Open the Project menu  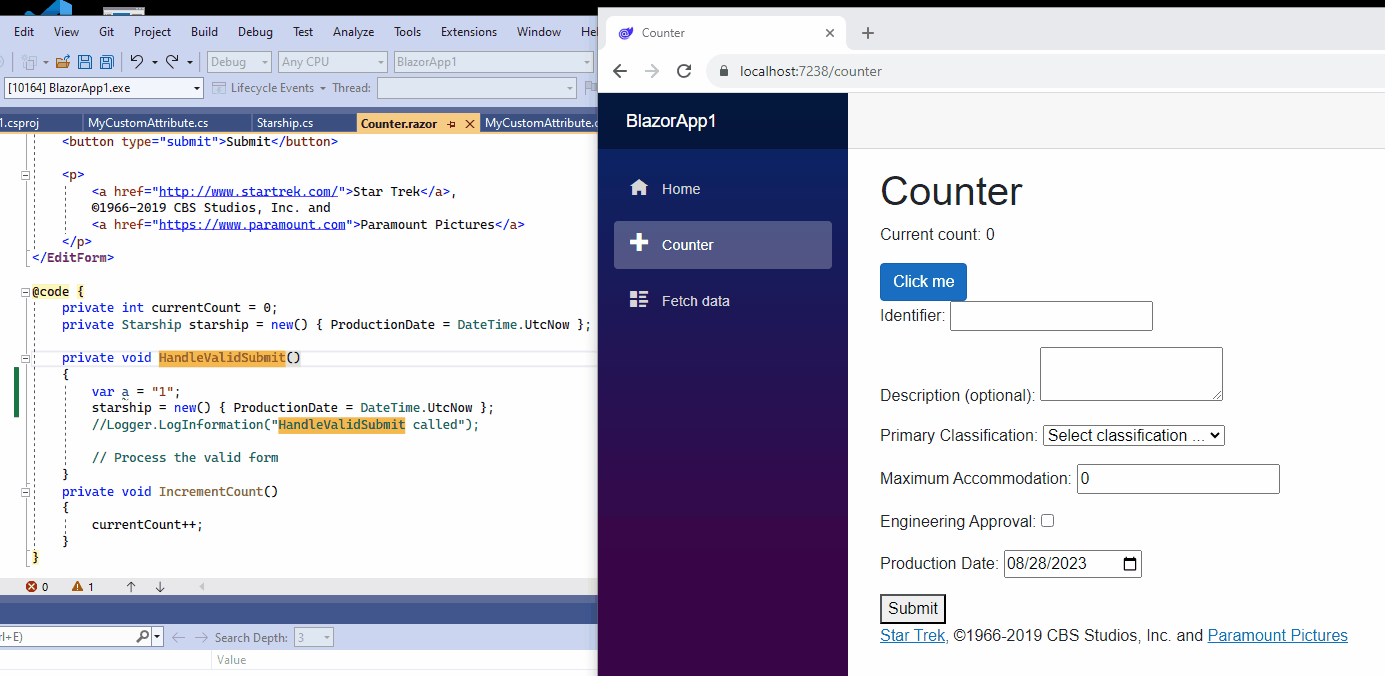point(153,32)
